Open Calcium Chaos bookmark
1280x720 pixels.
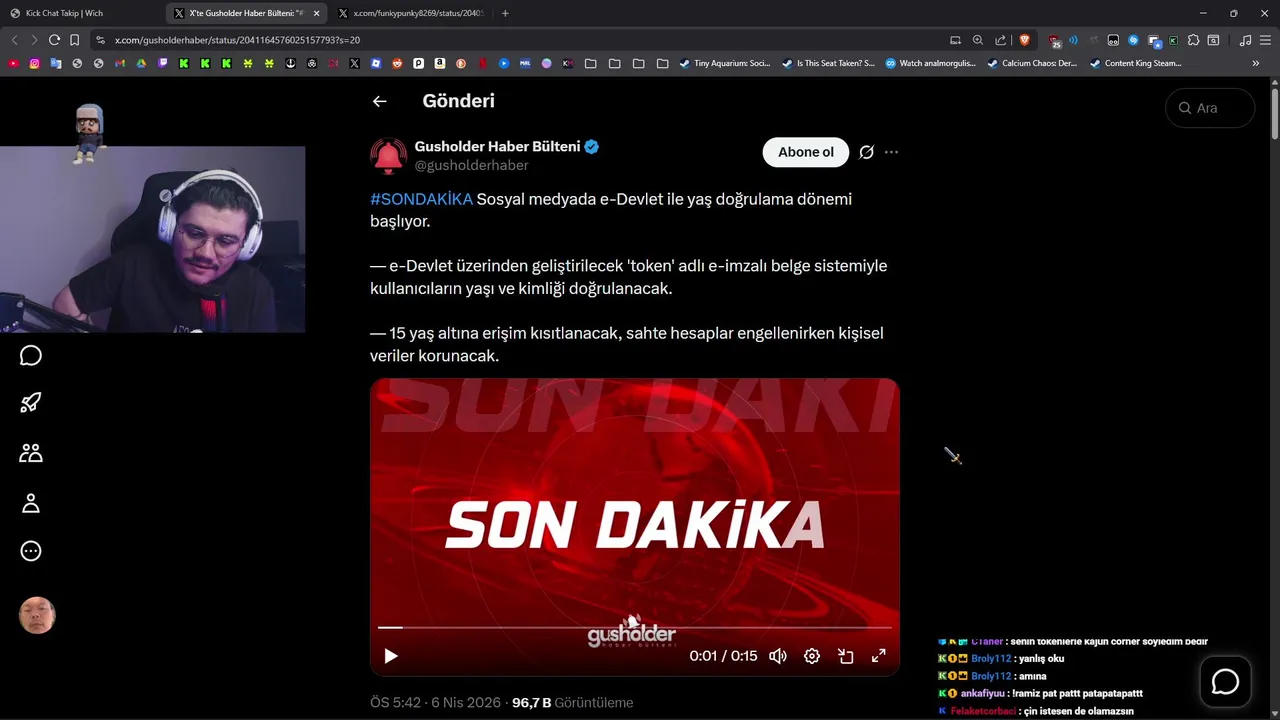pyautogui.click(x=1032, y=63)
